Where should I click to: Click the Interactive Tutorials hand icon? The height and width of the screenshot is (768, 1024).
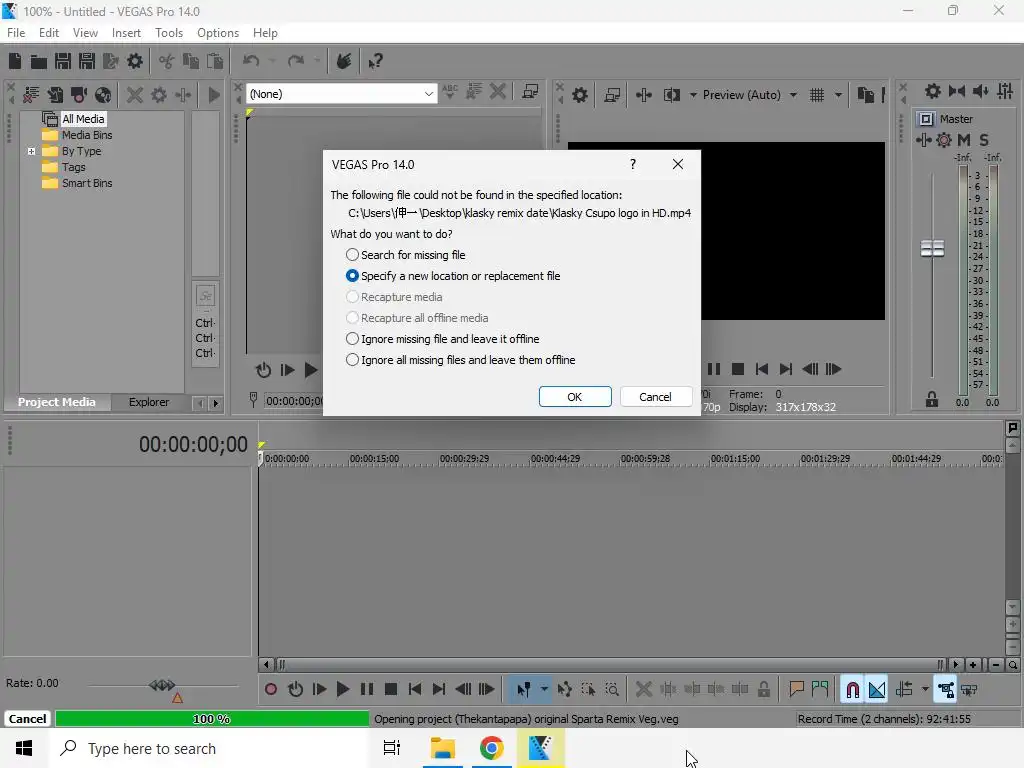point(344,61)
